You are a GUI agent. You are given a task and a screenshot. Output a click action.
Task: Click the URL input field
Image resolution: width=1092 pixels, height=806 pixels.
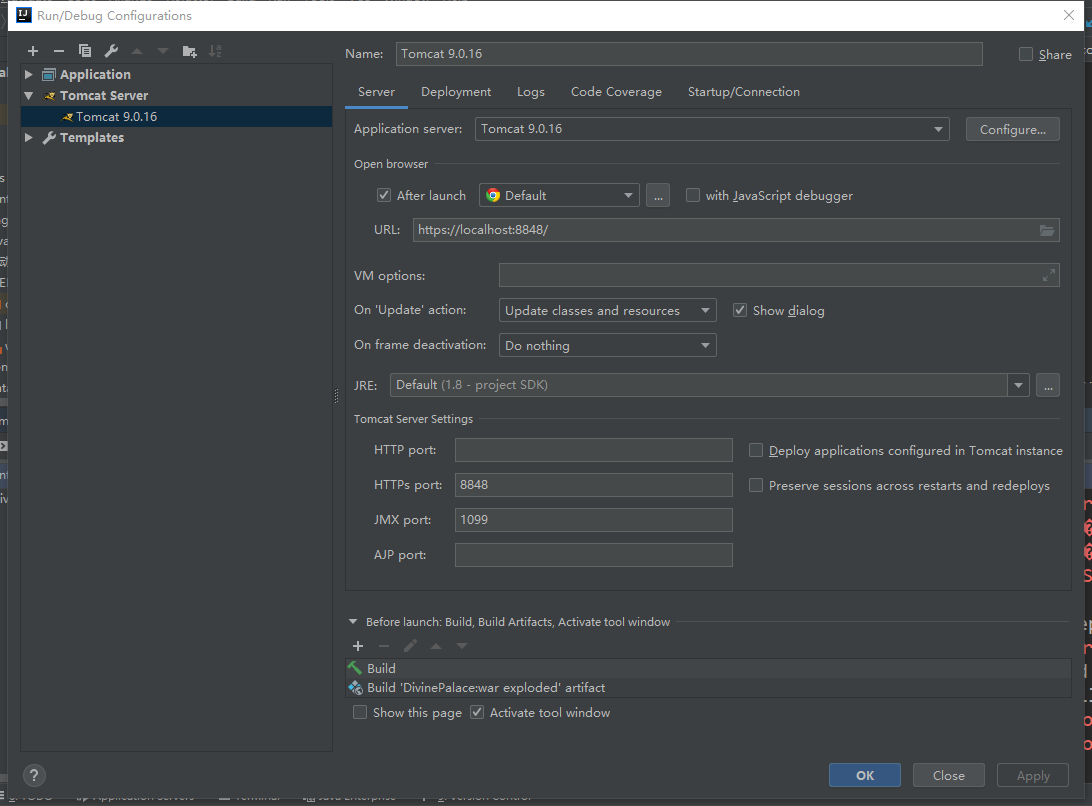736,230
